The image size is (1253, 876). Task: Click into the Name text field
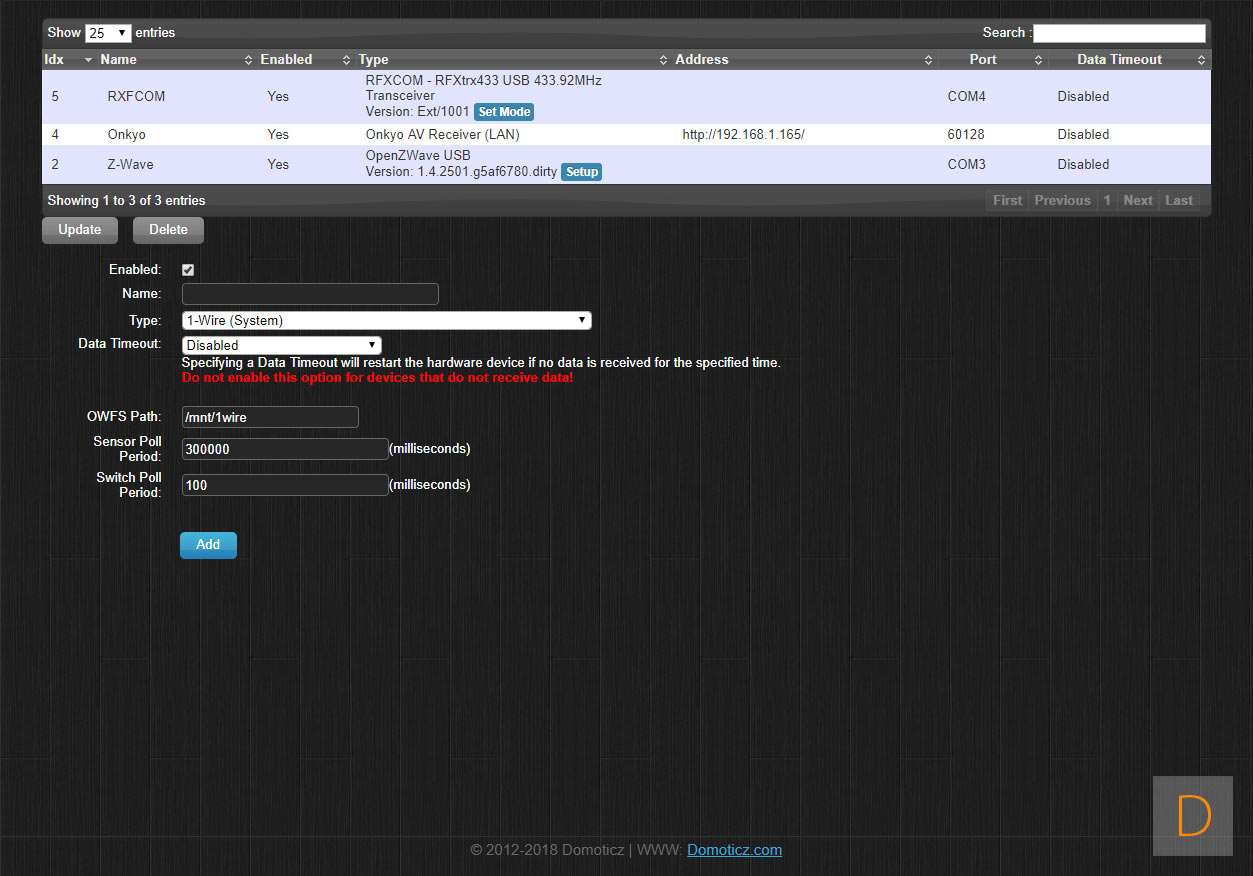pos(310,294)
